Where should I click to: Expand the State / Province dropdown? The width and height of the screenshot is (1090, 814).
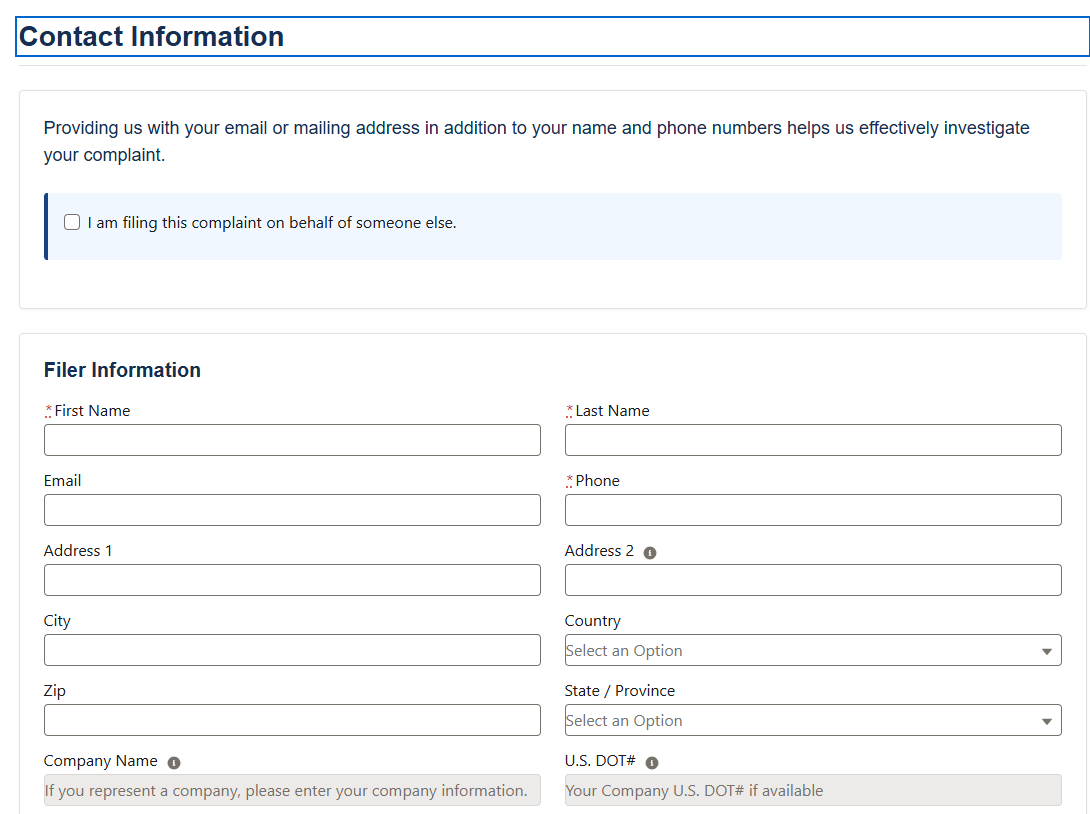pos(812,720)
